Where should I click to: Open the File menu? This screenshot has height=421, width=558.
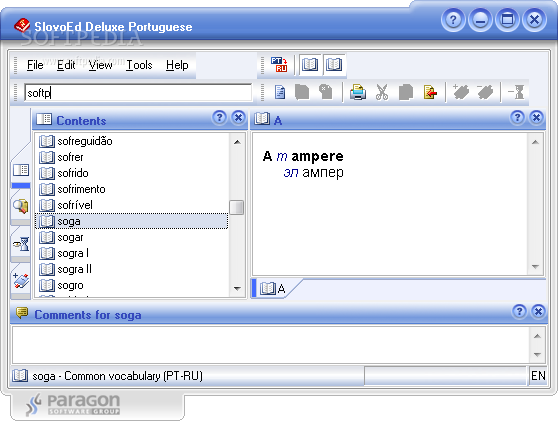(35, 65)
